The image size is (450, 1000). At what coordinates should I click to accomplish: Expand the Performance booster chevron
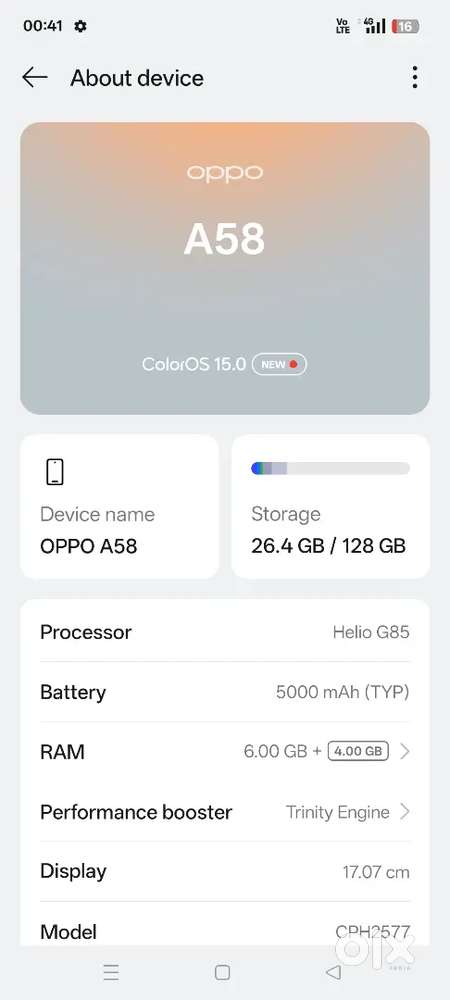(404, 811)
